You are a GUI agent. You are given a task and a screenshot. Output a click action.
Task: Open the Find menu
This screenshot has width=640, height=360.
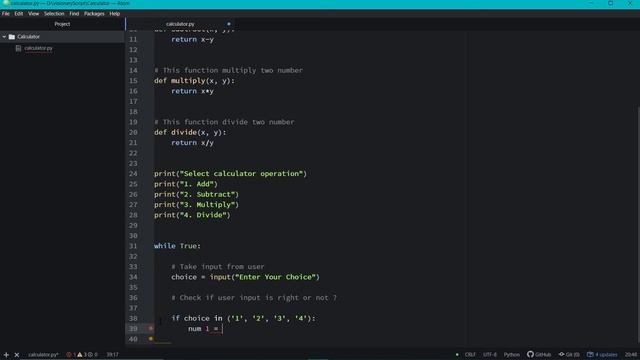pyautogui.click(x=74, y=13)
